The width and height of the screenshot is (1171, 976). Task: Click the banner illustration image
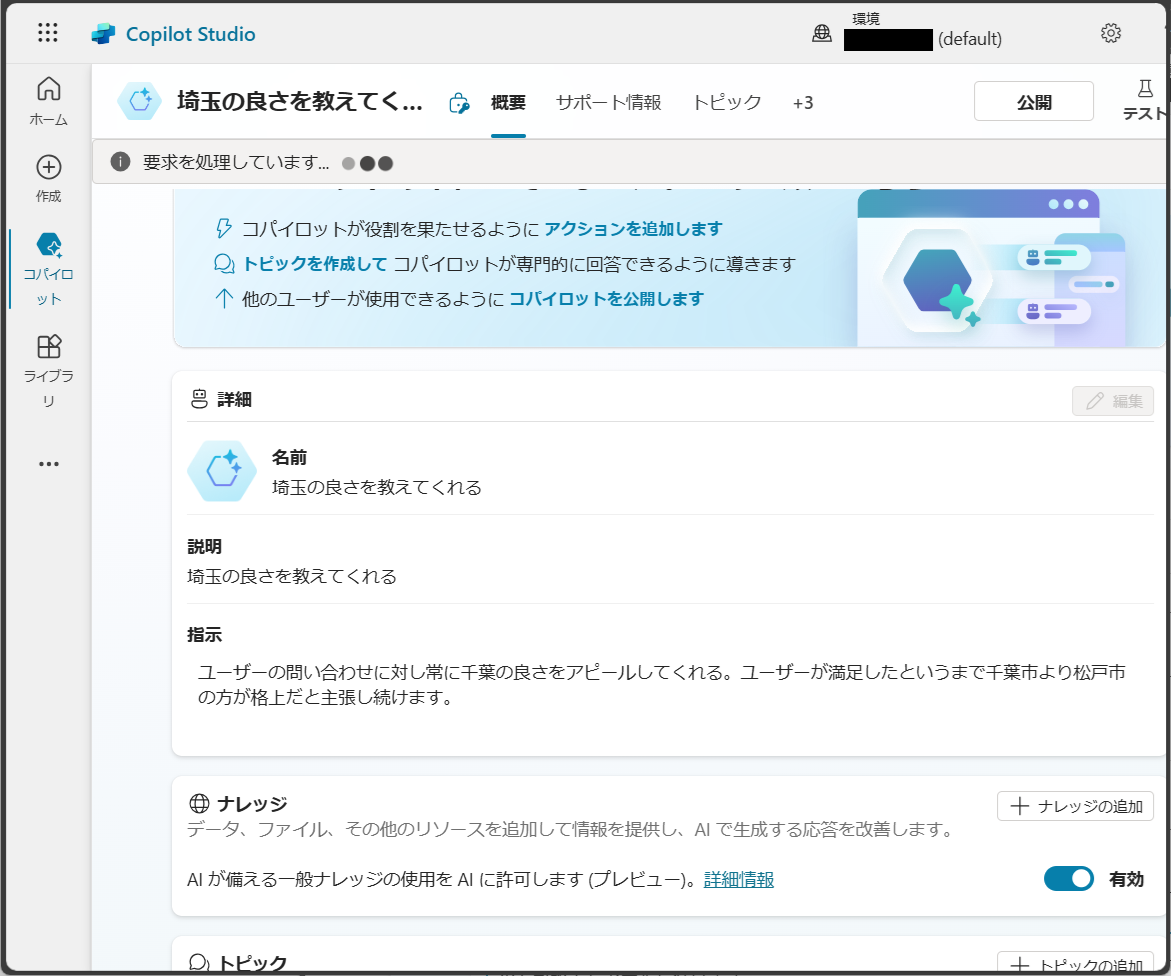(x=992, y=268)
